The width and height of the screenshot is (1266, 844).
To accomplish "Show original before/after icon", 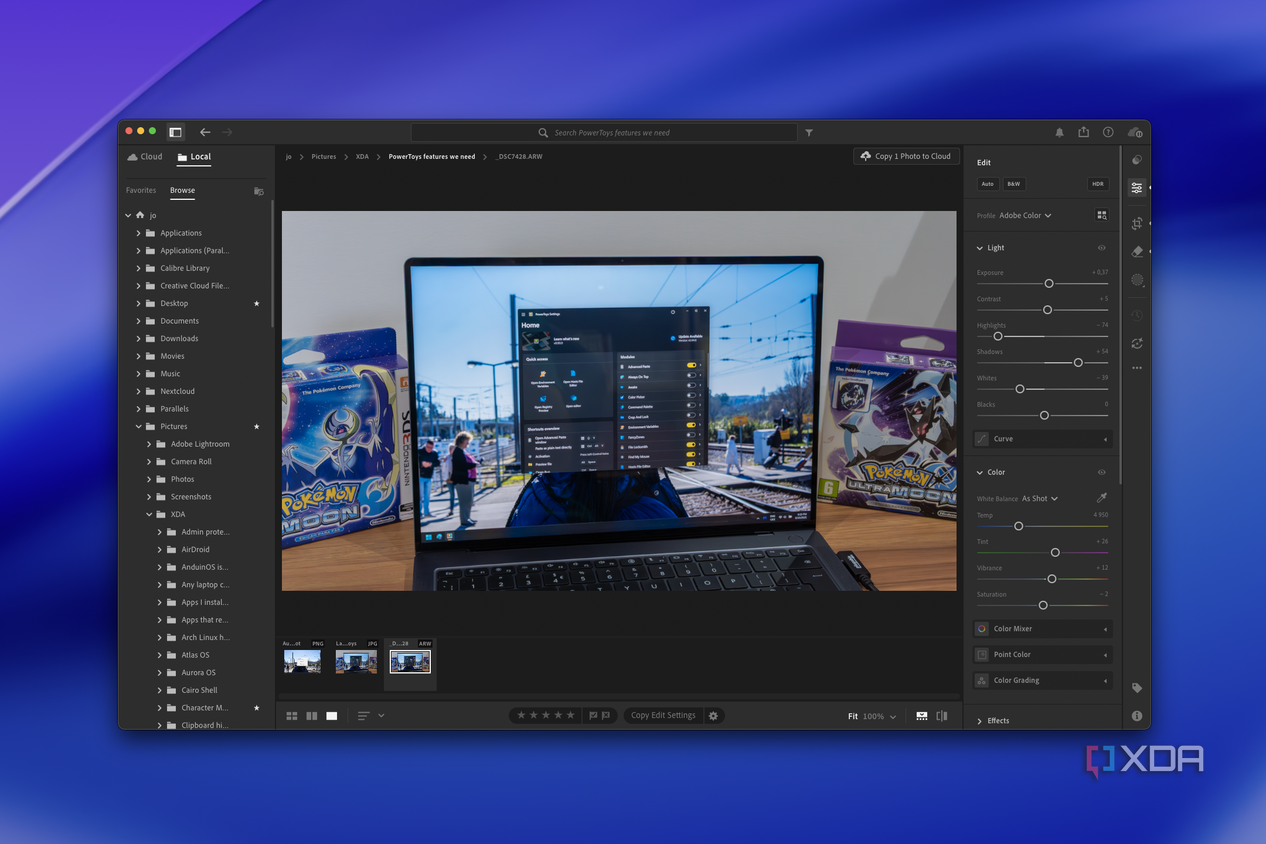I will point(942,716).
